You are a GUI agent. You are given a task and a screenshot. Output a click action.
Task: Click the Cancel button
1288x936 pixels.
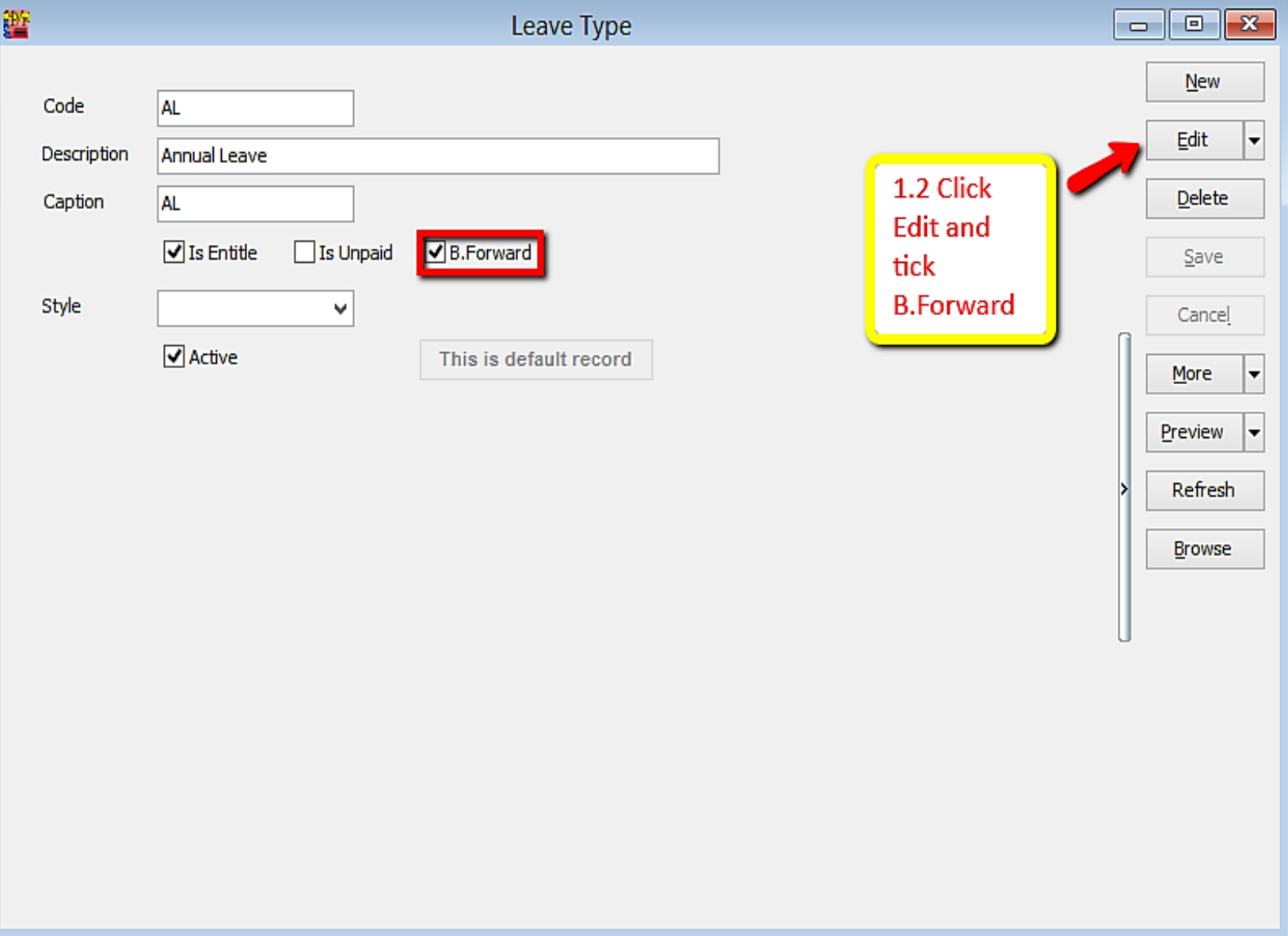click(1204, 314)
